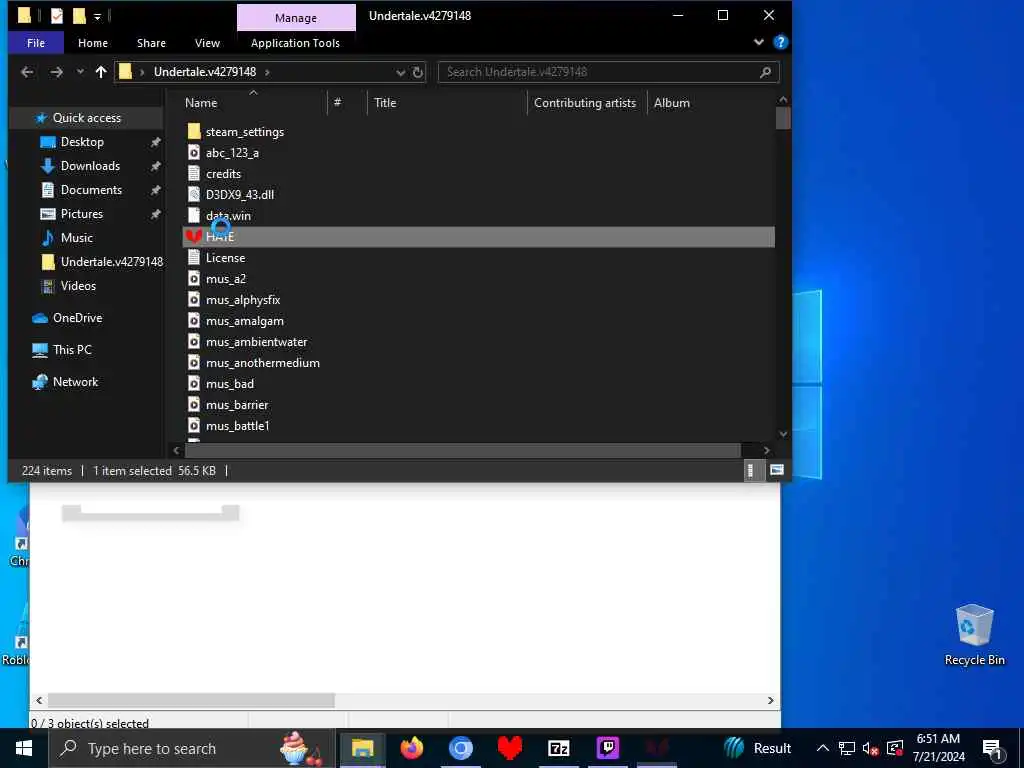Screen dimensions: 1024x768
Task: Select the mus_battle1 file
Action: click(x=238, y=426)
